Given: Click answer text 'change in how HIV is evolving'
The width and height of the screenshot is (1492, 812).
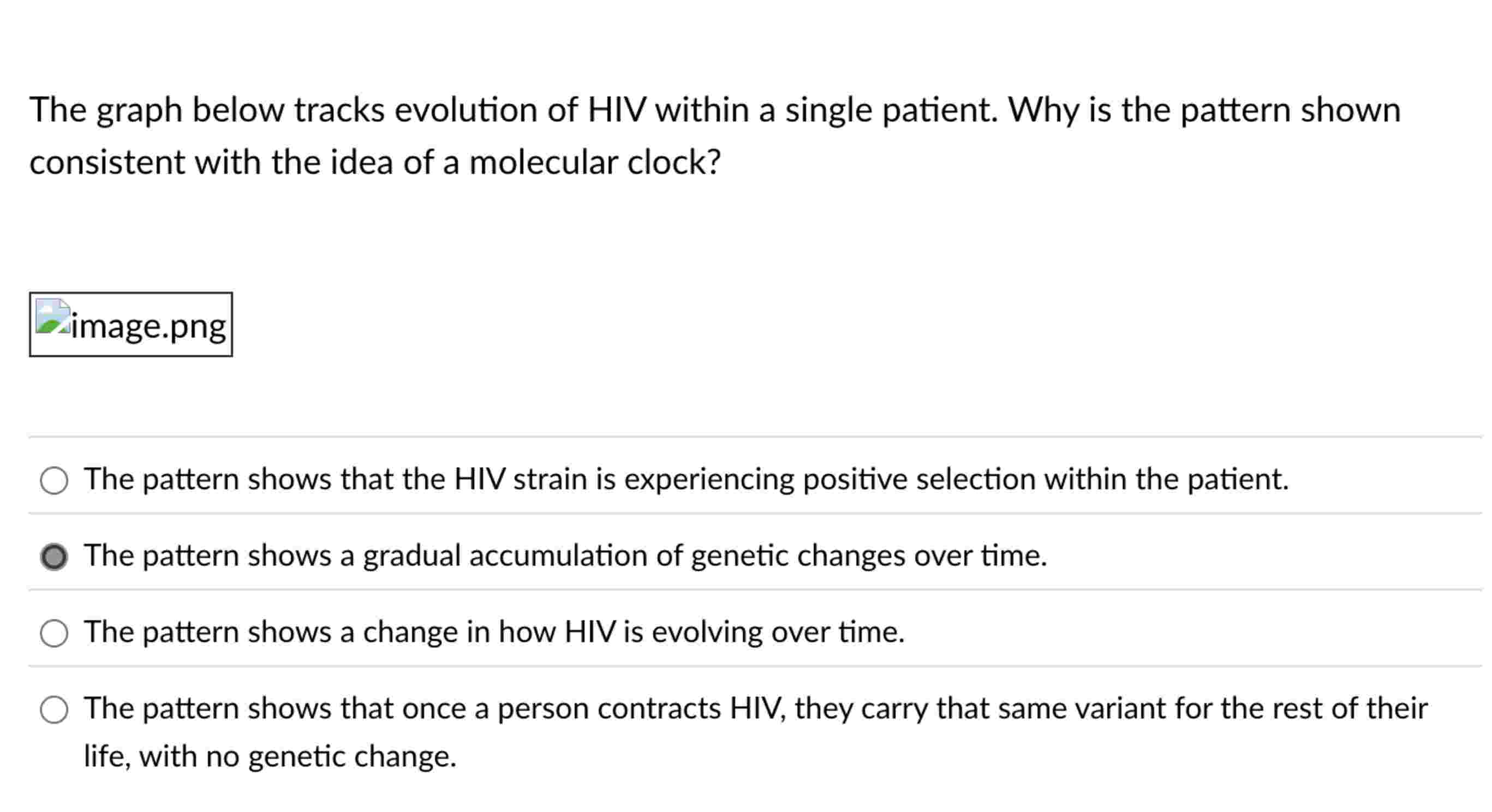Looking at the screenshot, I should (x=494, y=632).
